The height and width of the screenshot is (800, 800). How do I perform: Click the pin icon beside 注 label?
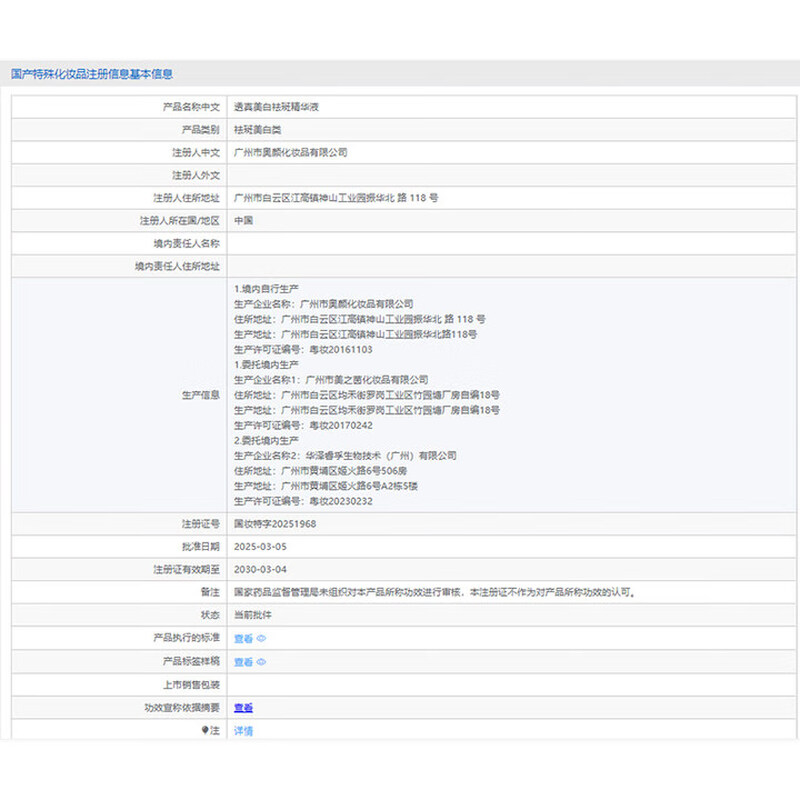tap(205, 730)
